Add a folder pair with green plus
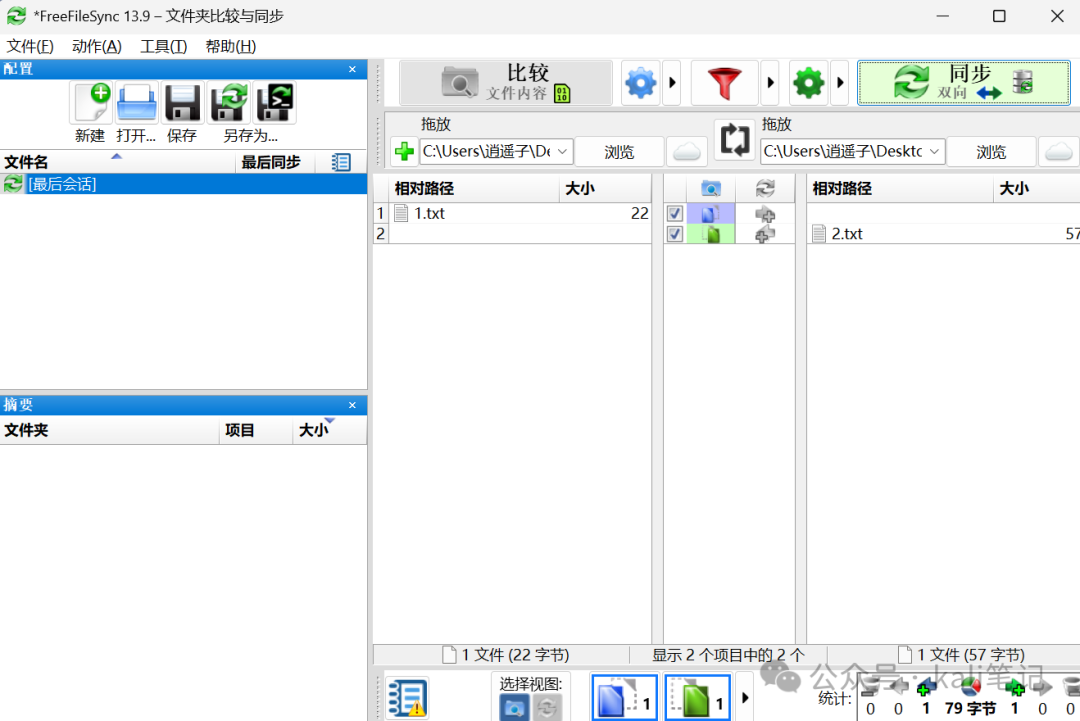 (404, 151)
